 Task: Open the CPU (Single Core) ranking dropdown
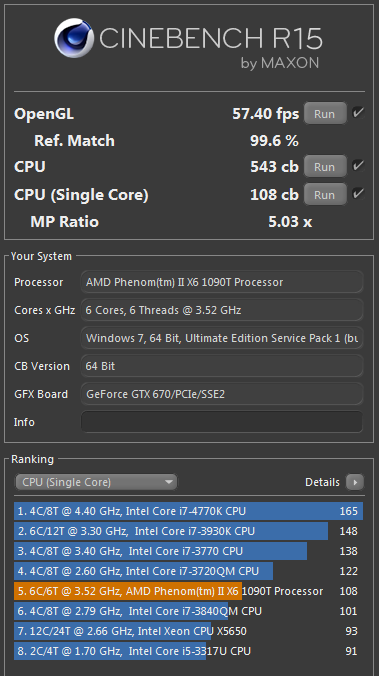(96, 482)
